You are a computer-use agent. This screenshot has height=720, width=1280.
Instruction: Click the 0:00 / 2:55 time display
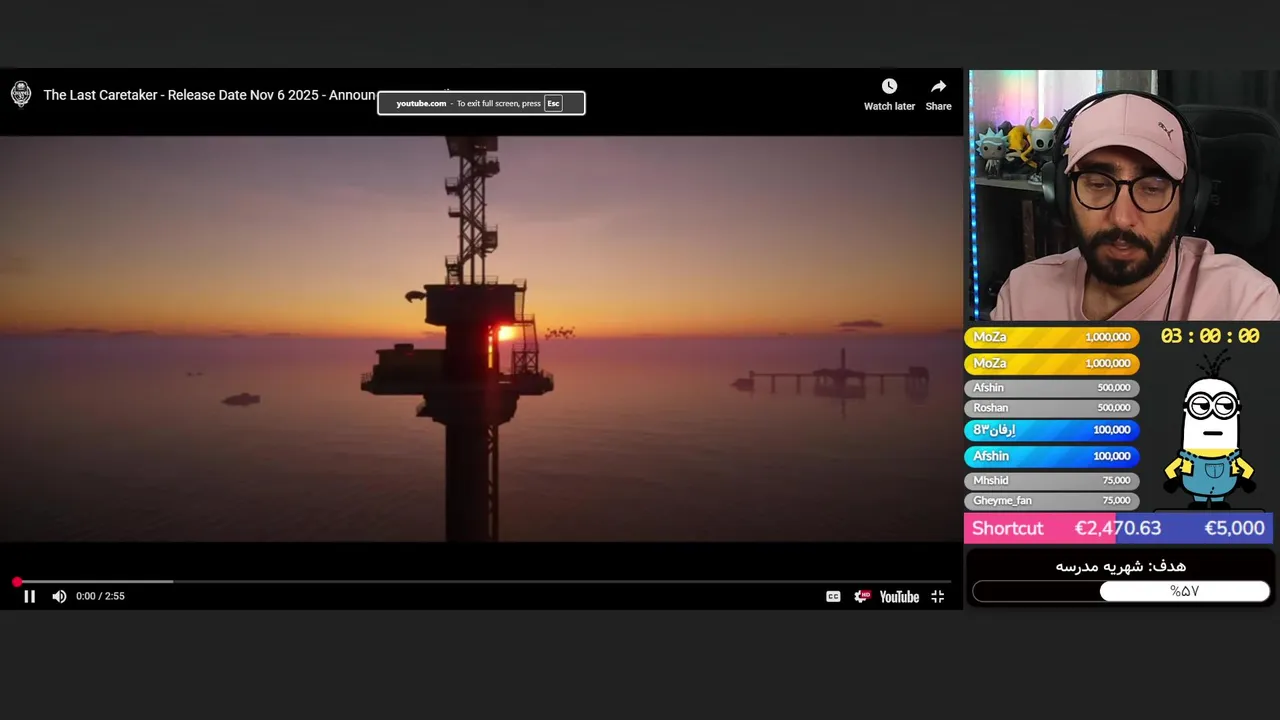(x=100, y=596)
